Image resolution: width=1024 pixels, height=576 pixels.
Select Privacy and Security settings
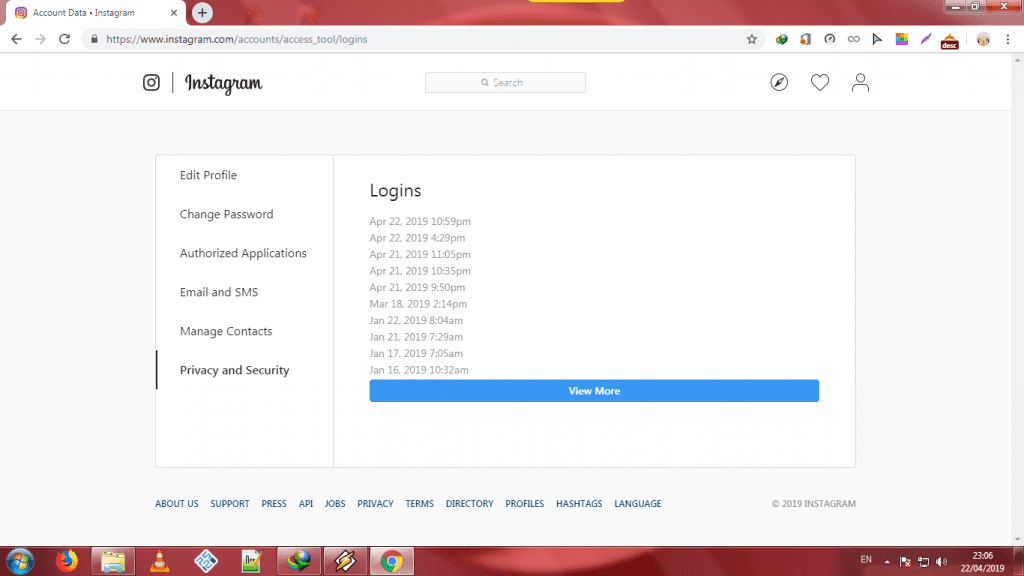[x=234, y=370]
